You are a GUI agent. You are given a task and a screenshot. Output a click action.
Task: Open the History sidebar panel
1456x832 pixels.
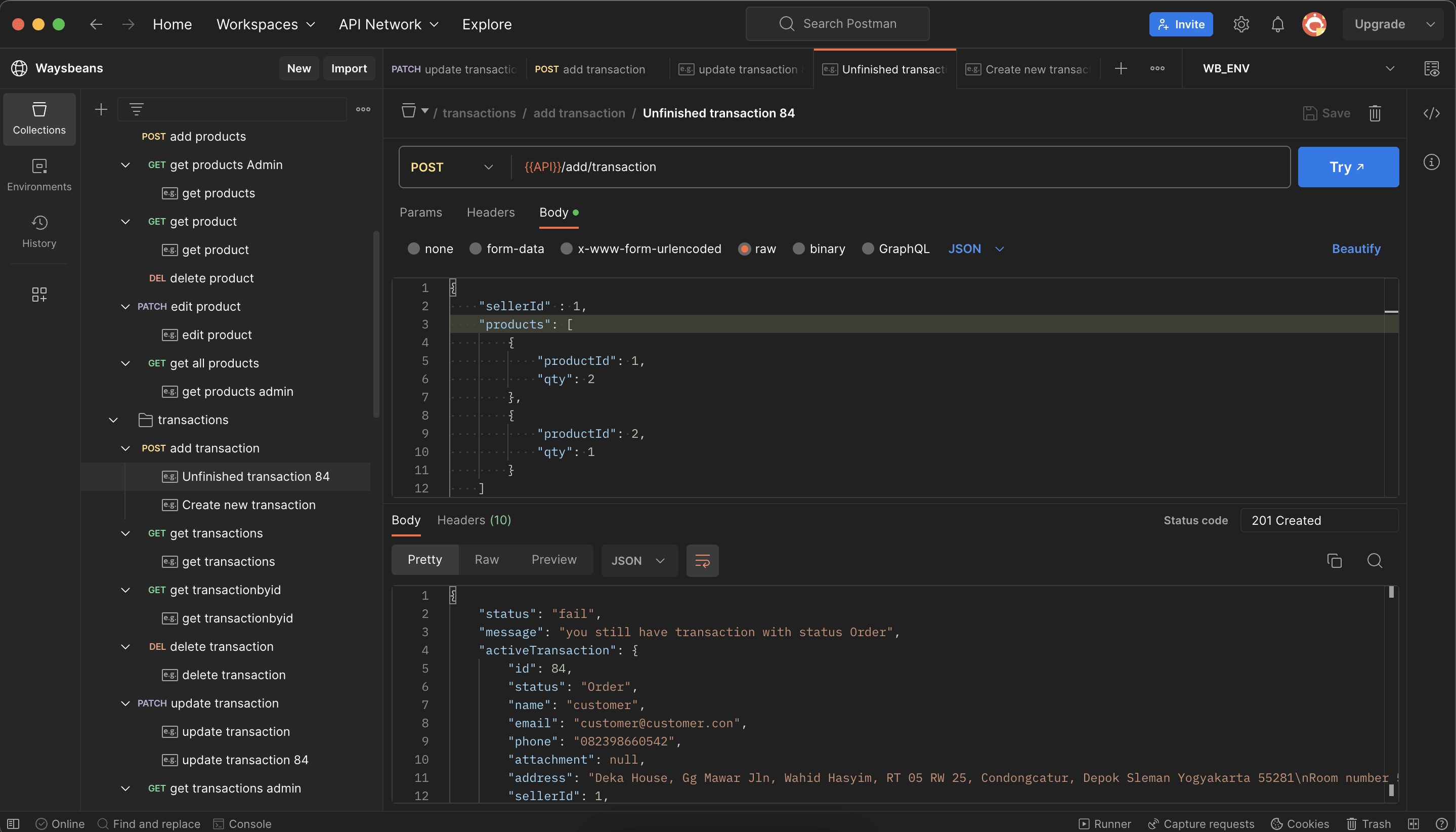pos(39,231)
